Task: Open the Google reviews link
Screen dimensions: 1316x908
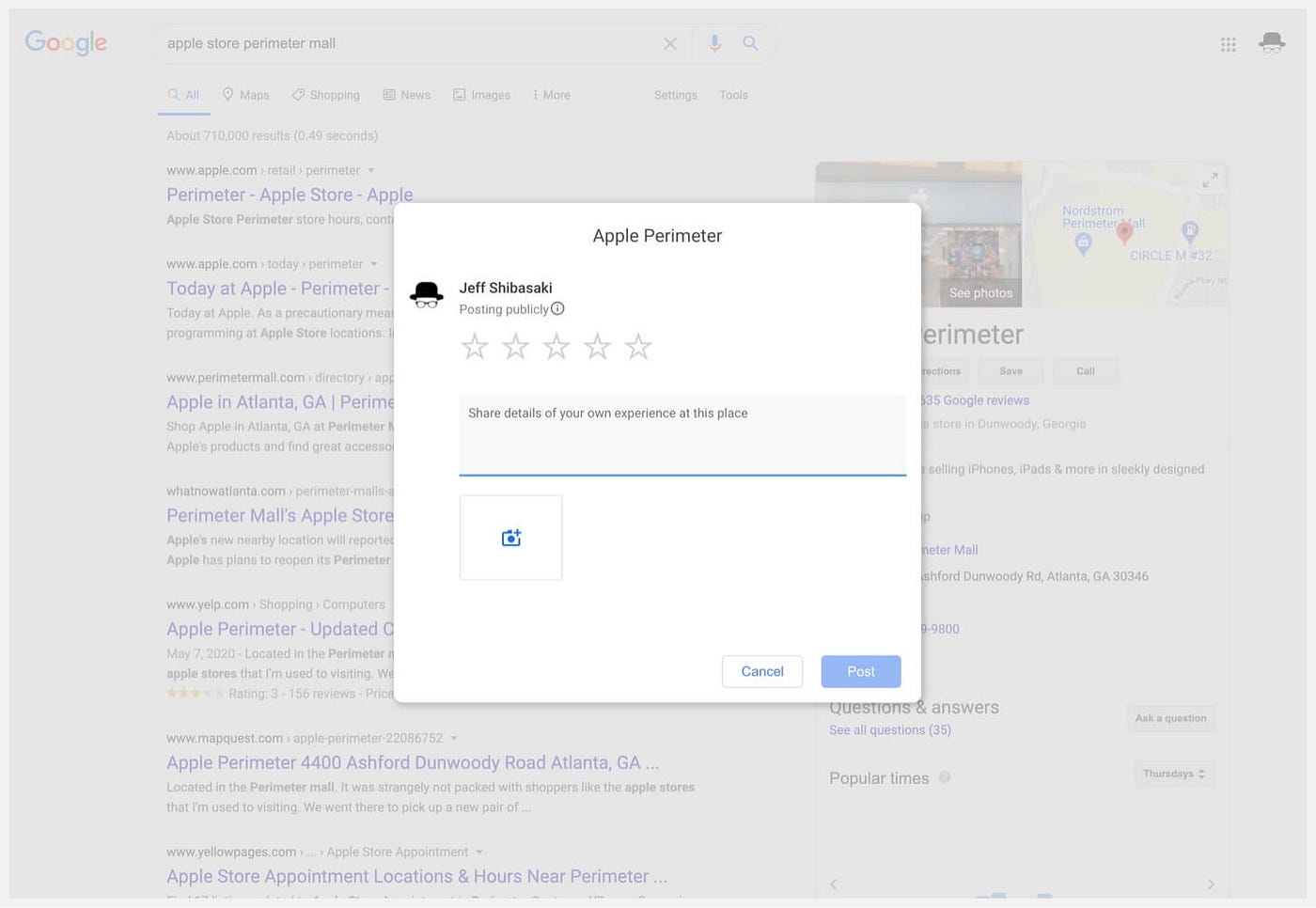Action: [x=976, y=400]
